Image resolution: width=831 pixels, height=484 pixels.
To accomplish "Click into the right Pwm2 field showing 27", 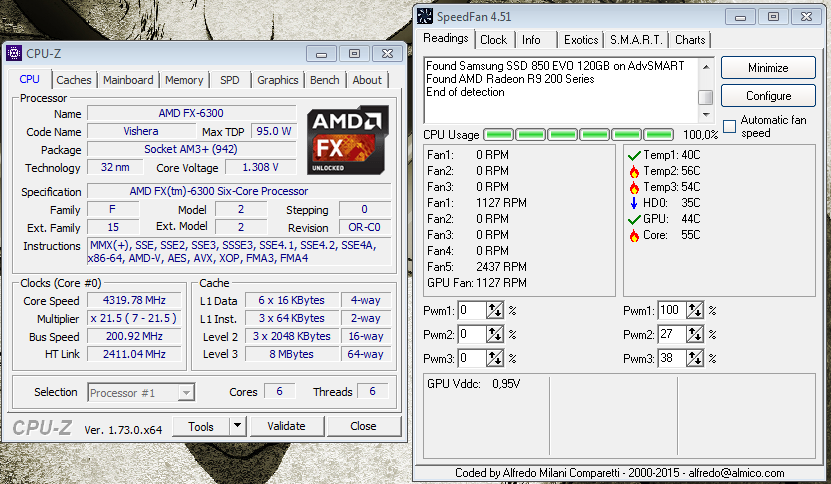I will (672, 334).
